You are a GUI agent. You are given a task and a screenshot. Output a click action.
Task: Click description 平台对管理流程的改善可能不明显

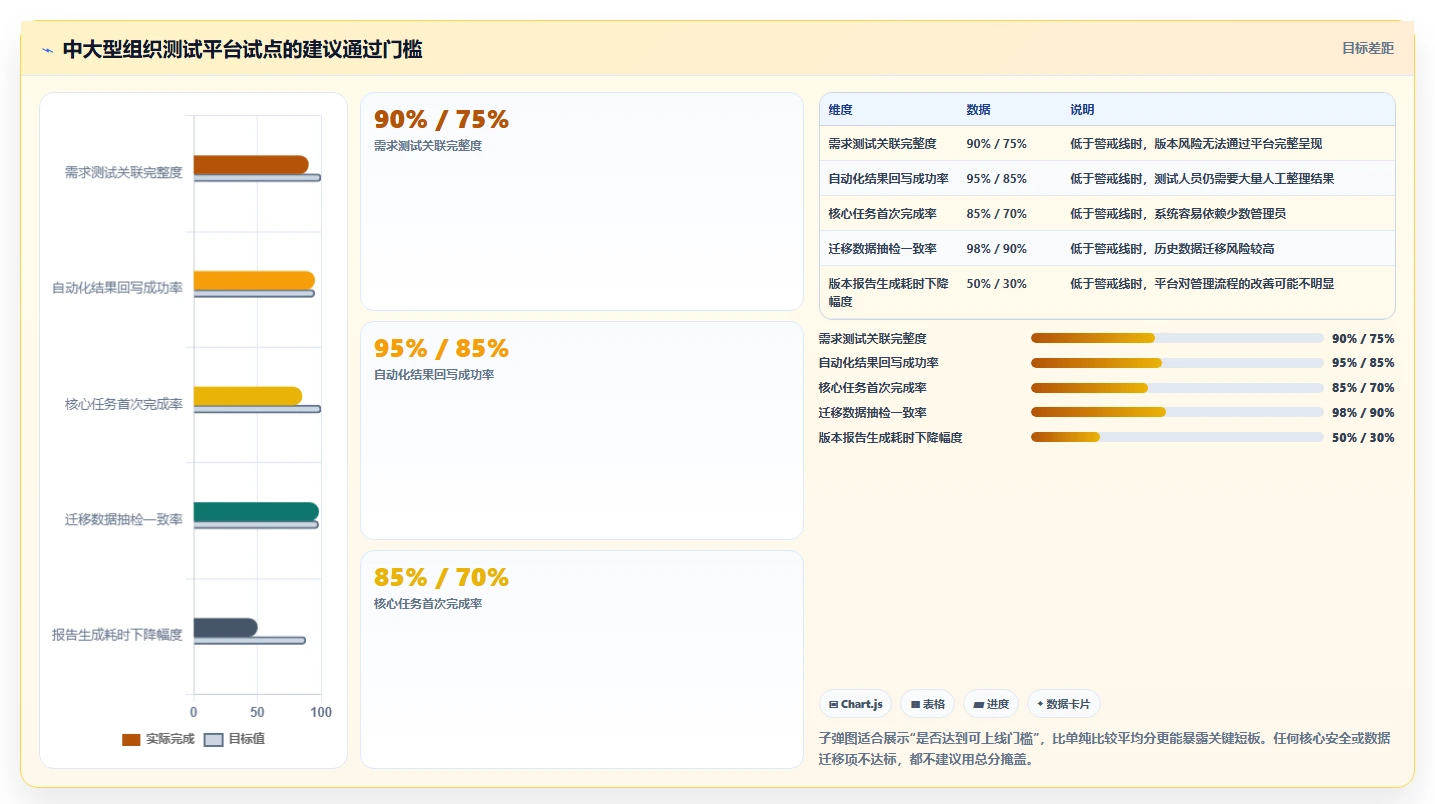1244,284
